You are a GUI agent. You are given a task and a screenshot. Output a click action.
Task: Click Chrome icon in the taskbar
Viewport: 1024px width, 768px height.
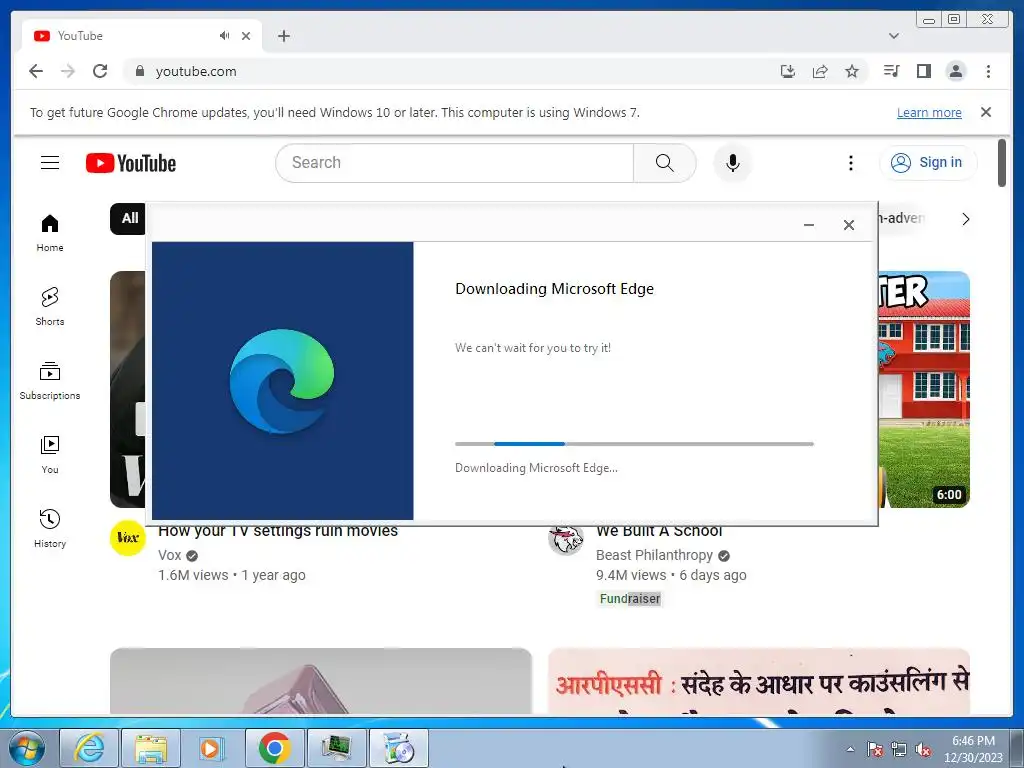(x=274, y=748)
